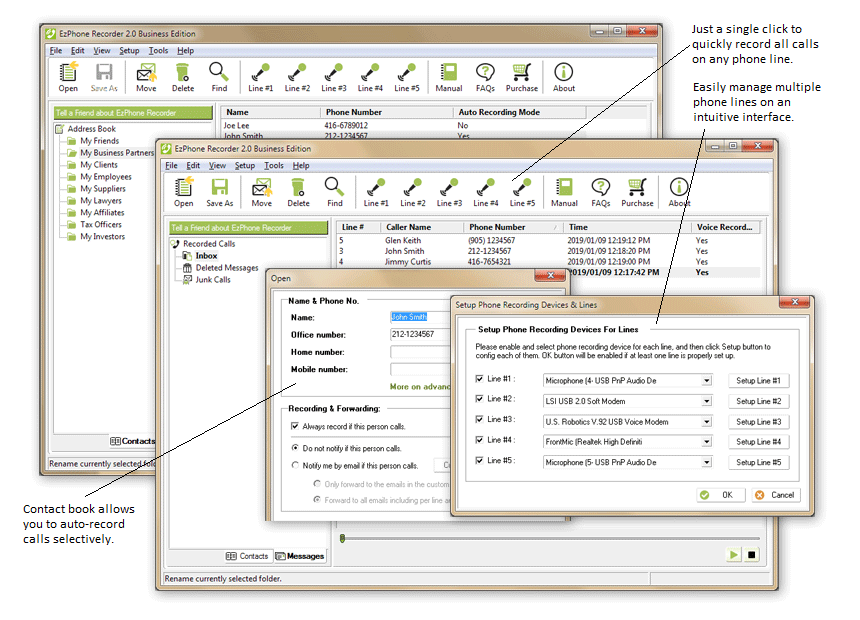
Task: Open Manual from front window toolbar
Action: tap(564, 191)
